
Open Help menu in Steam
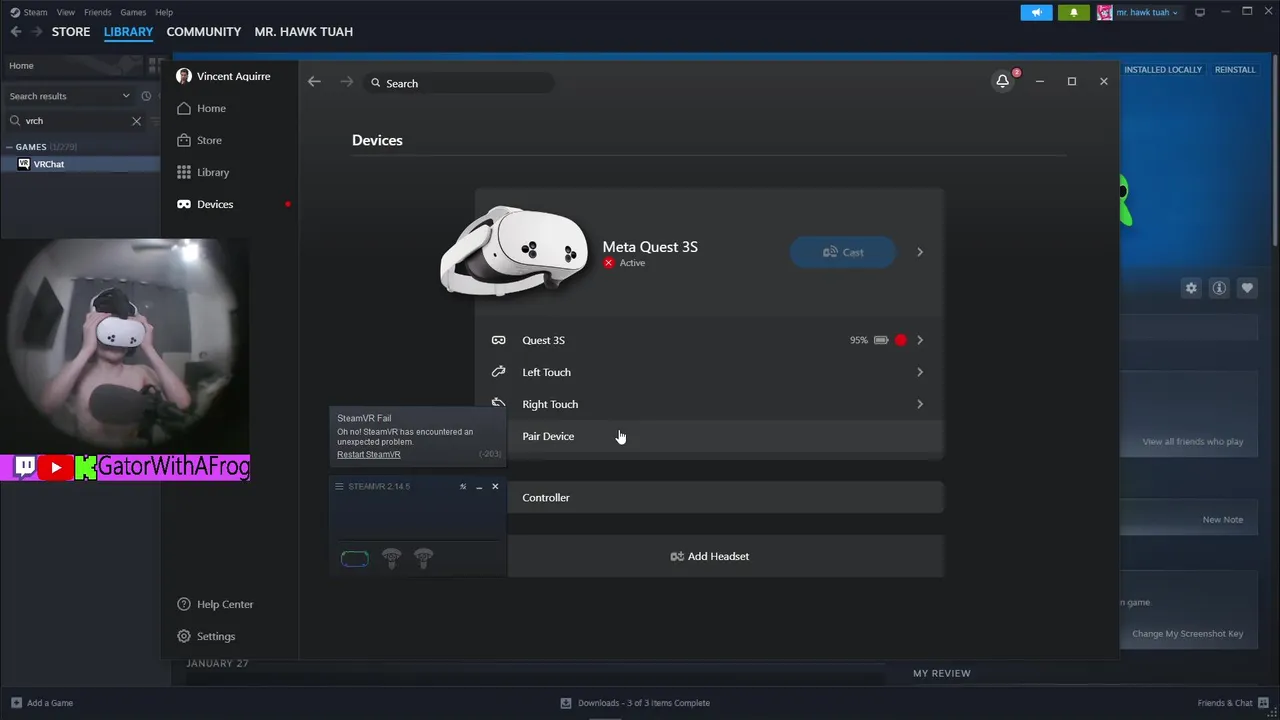[x=164, y=12]
